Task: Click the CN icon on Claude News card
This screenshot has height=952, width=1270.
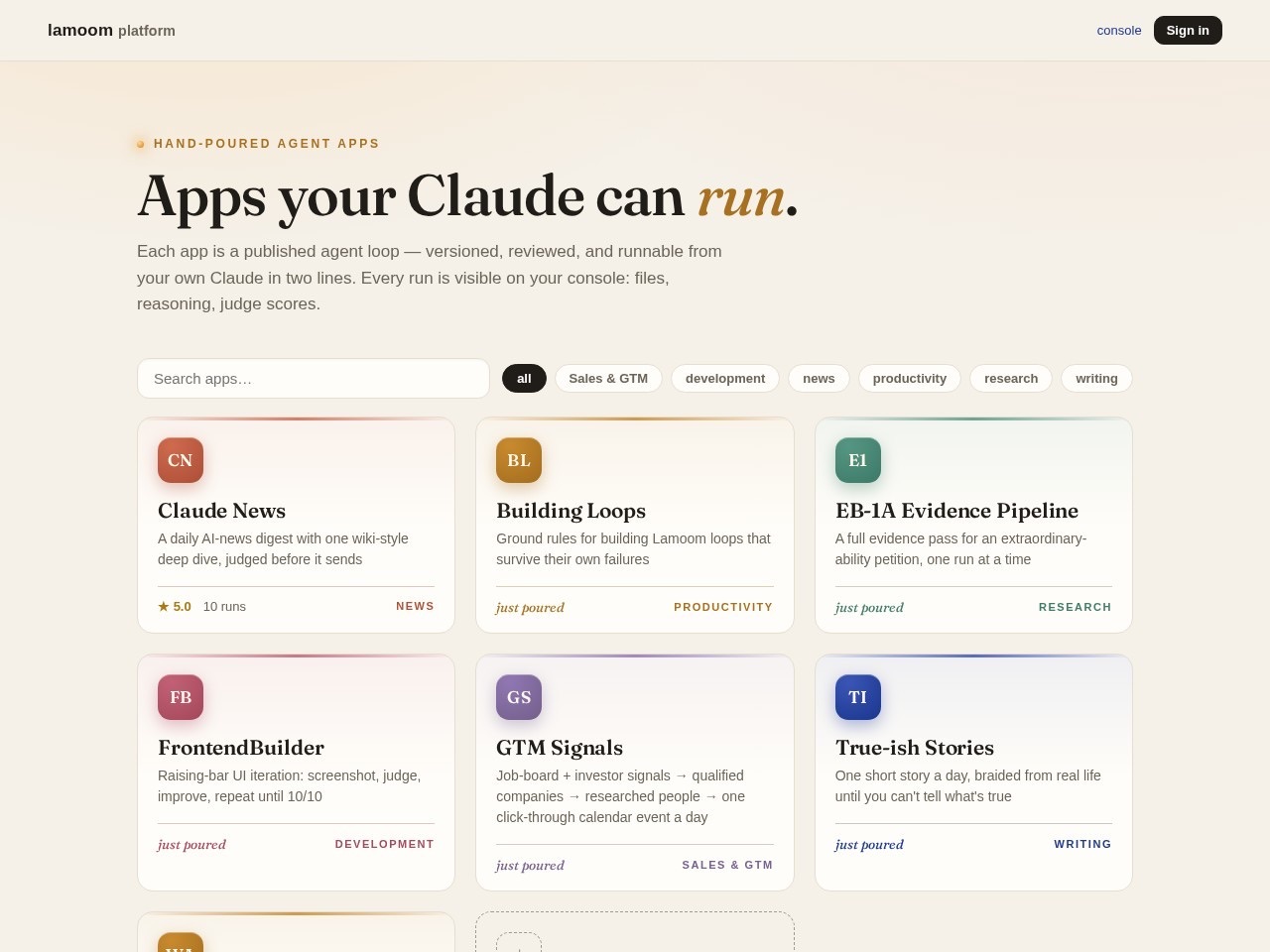Action: [x=181, y=460]
